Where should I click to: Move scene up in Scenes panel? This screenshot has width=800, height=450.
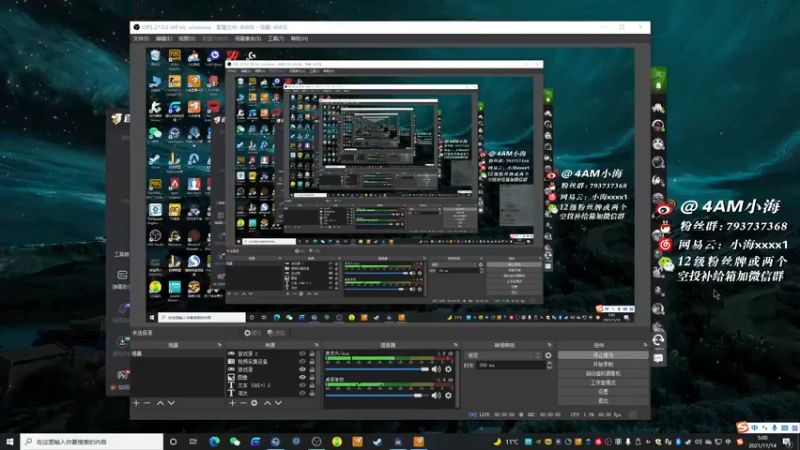(160, 403)
